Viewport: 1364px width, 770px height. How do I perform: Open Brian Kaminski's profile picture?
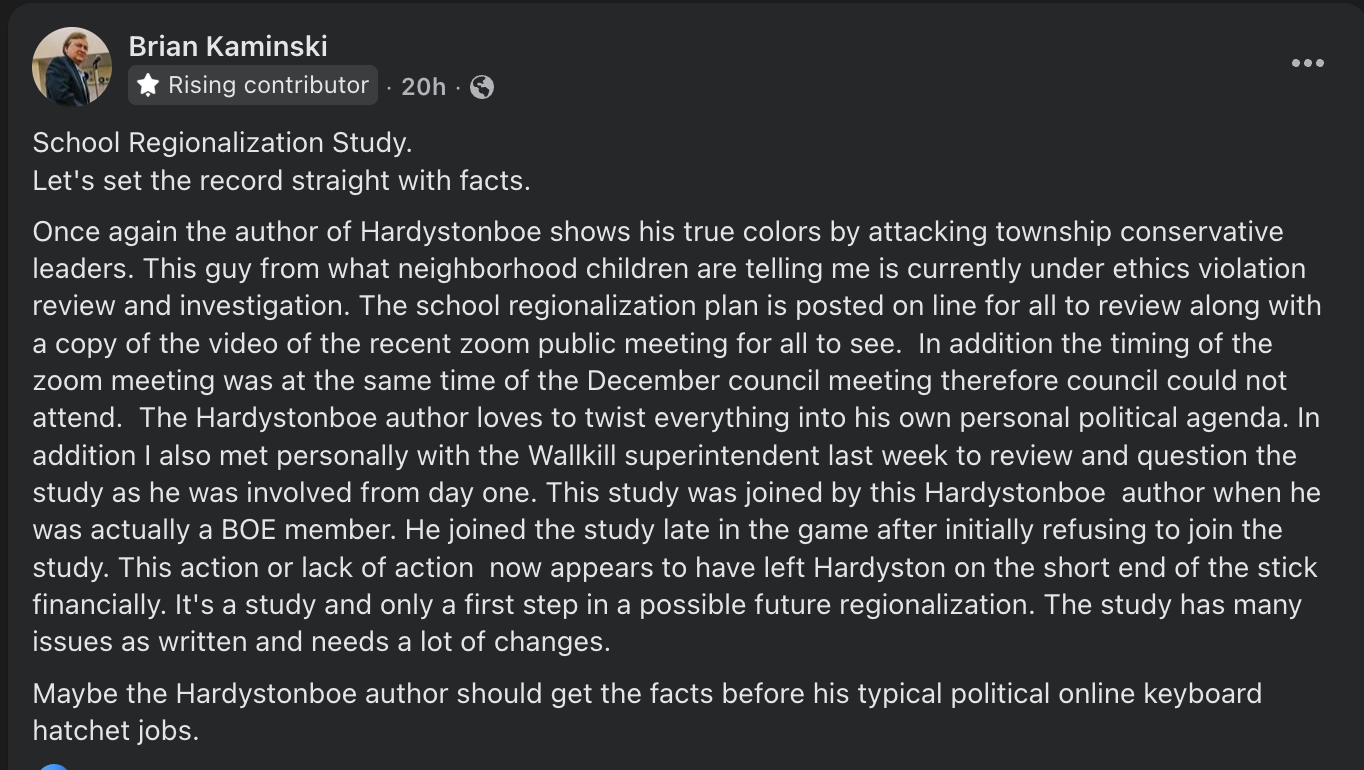[x=72, y=66]
